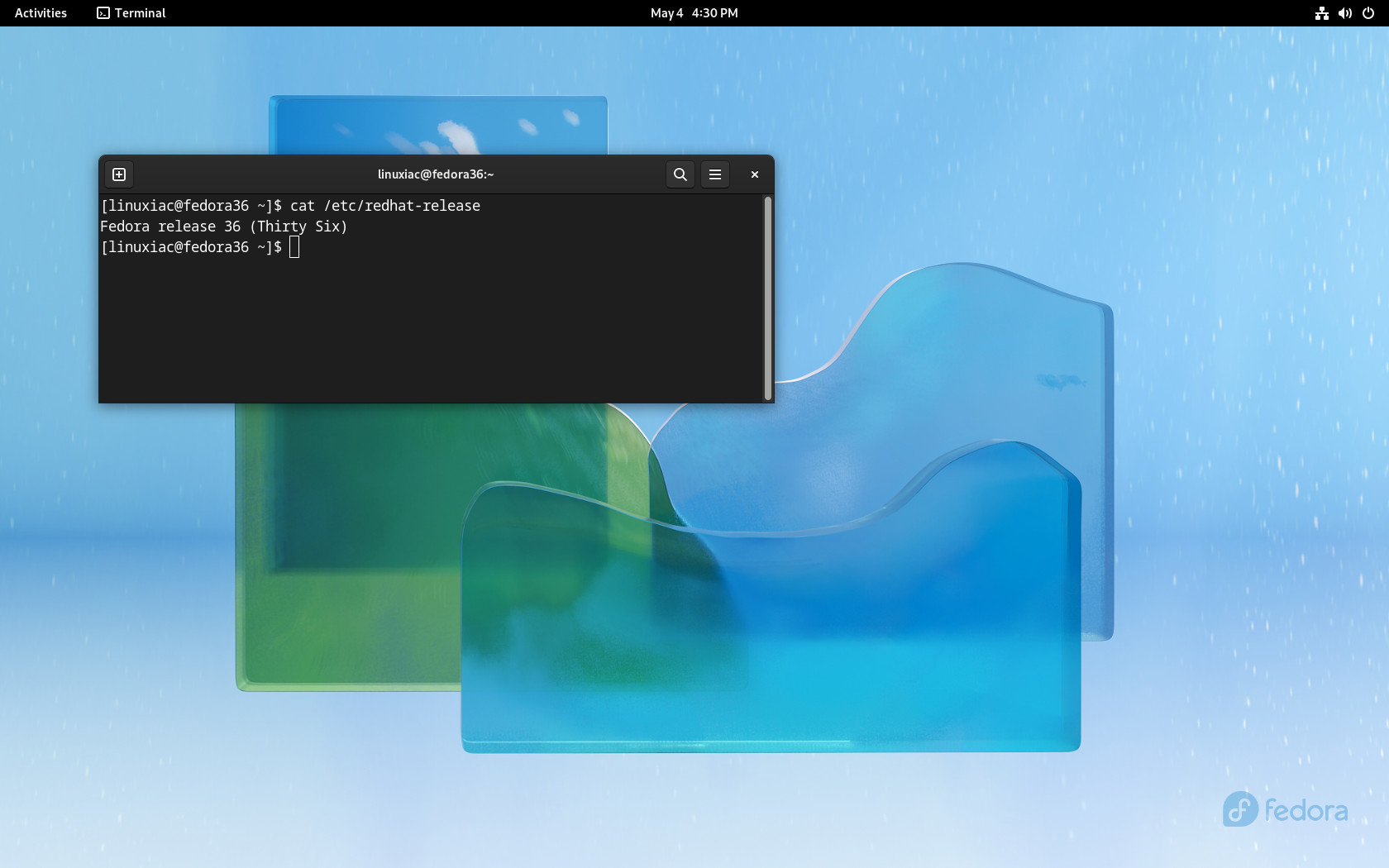Open the clock and calendar popup
The height and width of the screenshot is (868, 1389).
694,13
